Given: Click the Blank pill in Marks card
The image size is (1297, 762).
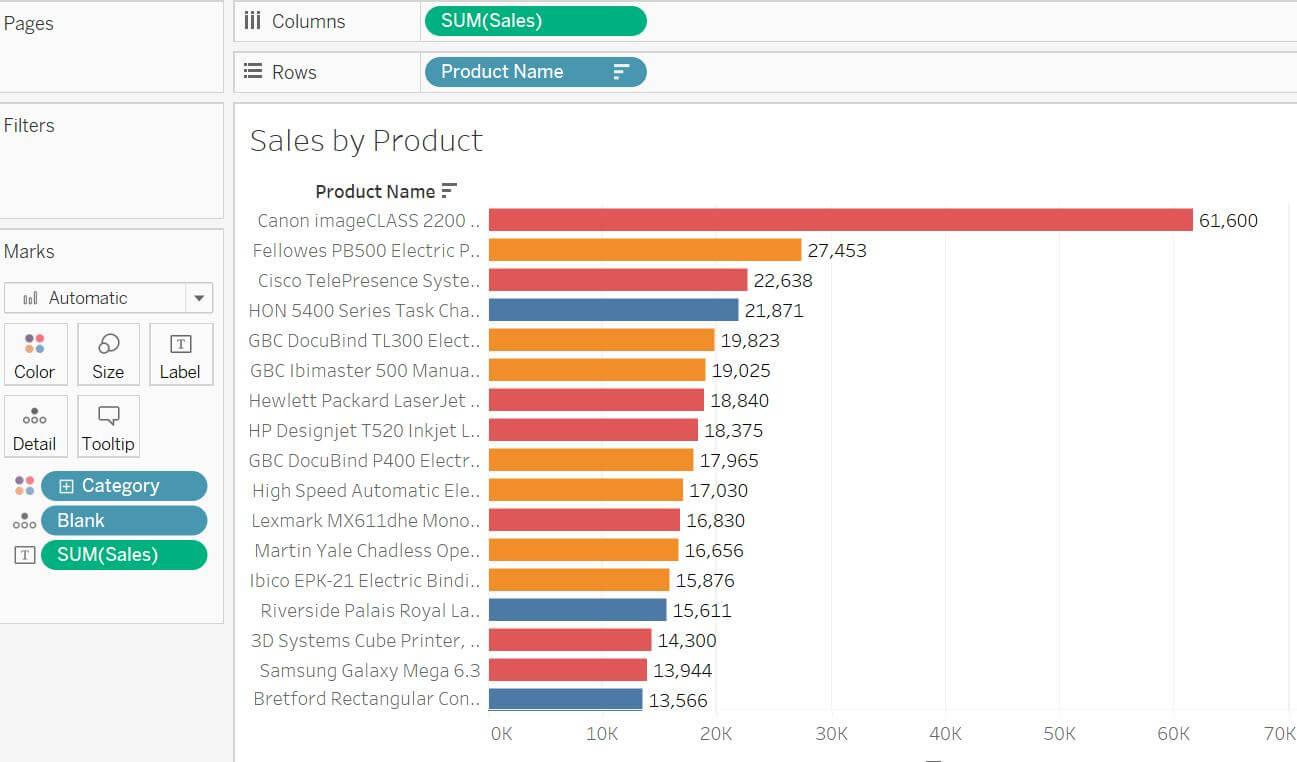Looking at the screenshot, I should coord(124,521).
